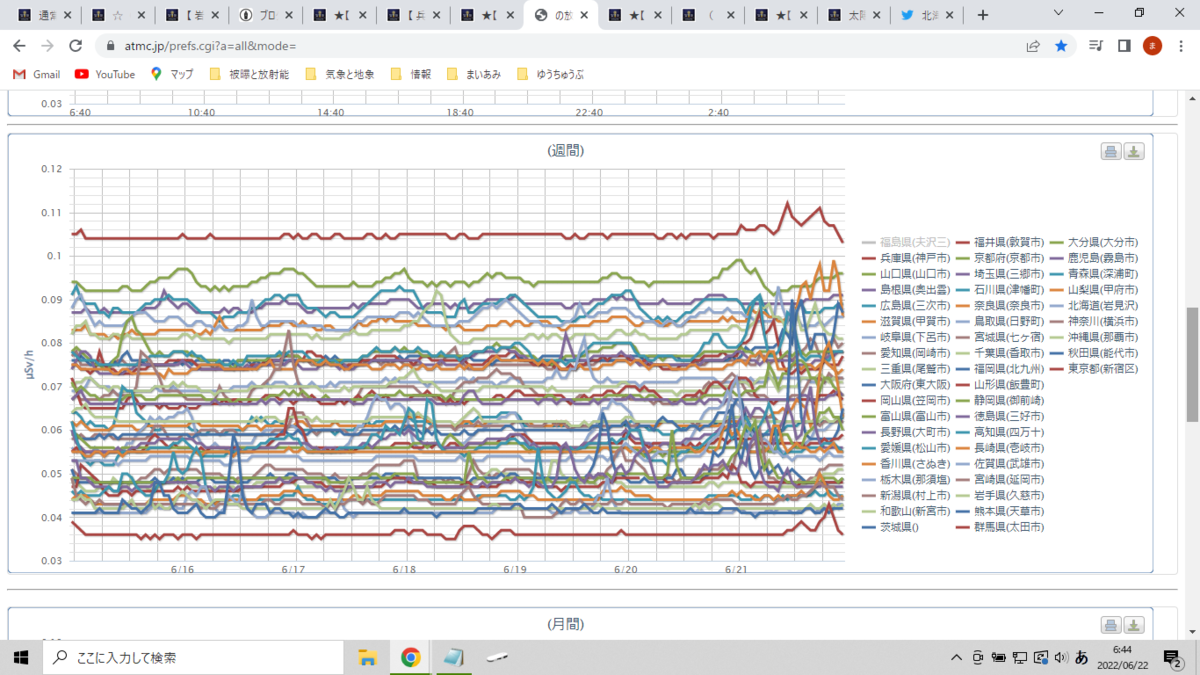This screenshot has width=1200, height=675.
Task: Click the Windows Start button
Action: [20, 657]
